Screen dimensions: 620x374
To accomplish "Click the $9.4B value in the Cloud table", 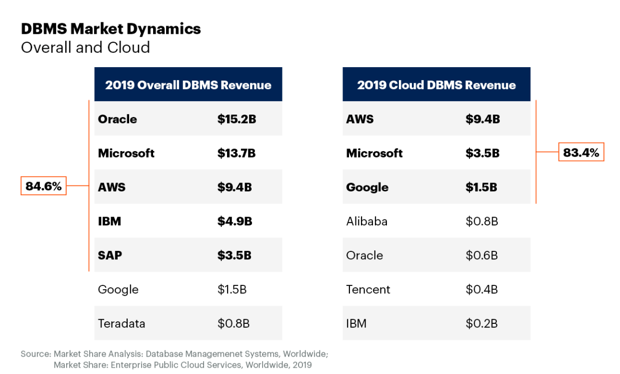I will [x=483, y=119].
